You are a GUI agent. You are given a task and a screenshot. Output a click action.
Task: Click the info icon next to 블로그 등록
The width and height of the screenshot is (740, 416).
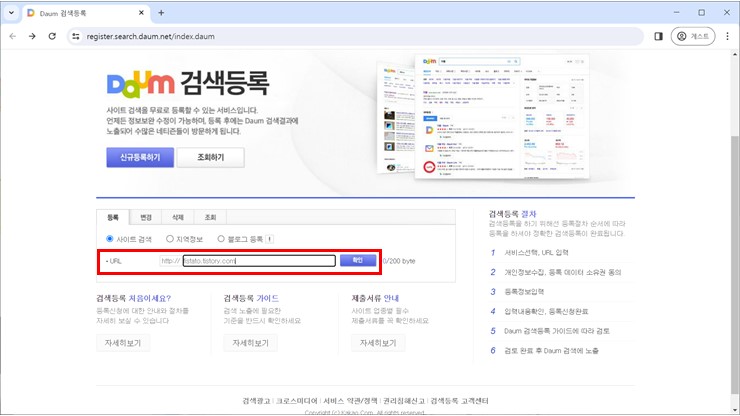[x=269, y=239]
